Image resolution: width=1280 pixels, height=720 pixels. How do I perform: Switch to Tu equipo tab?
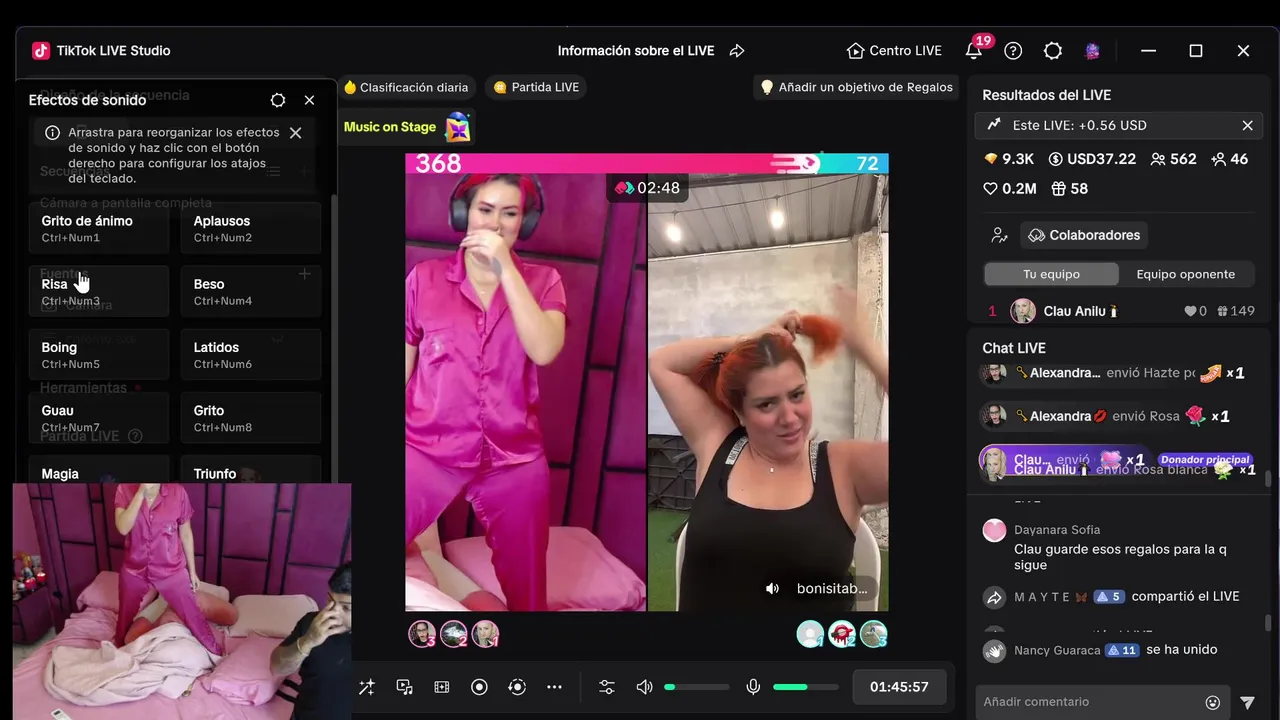point(1051,274)
